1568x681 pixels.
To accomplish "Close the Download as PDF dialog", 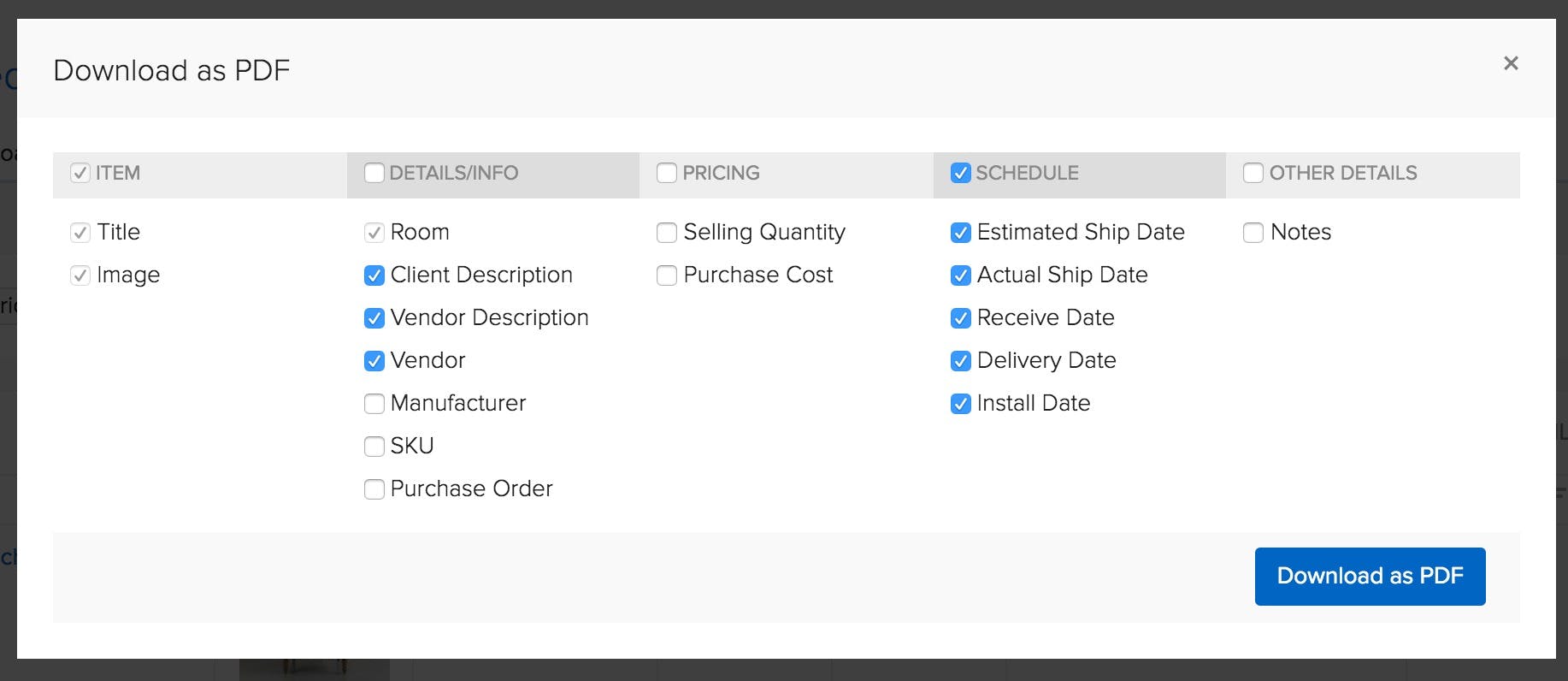I will 1511,63.
